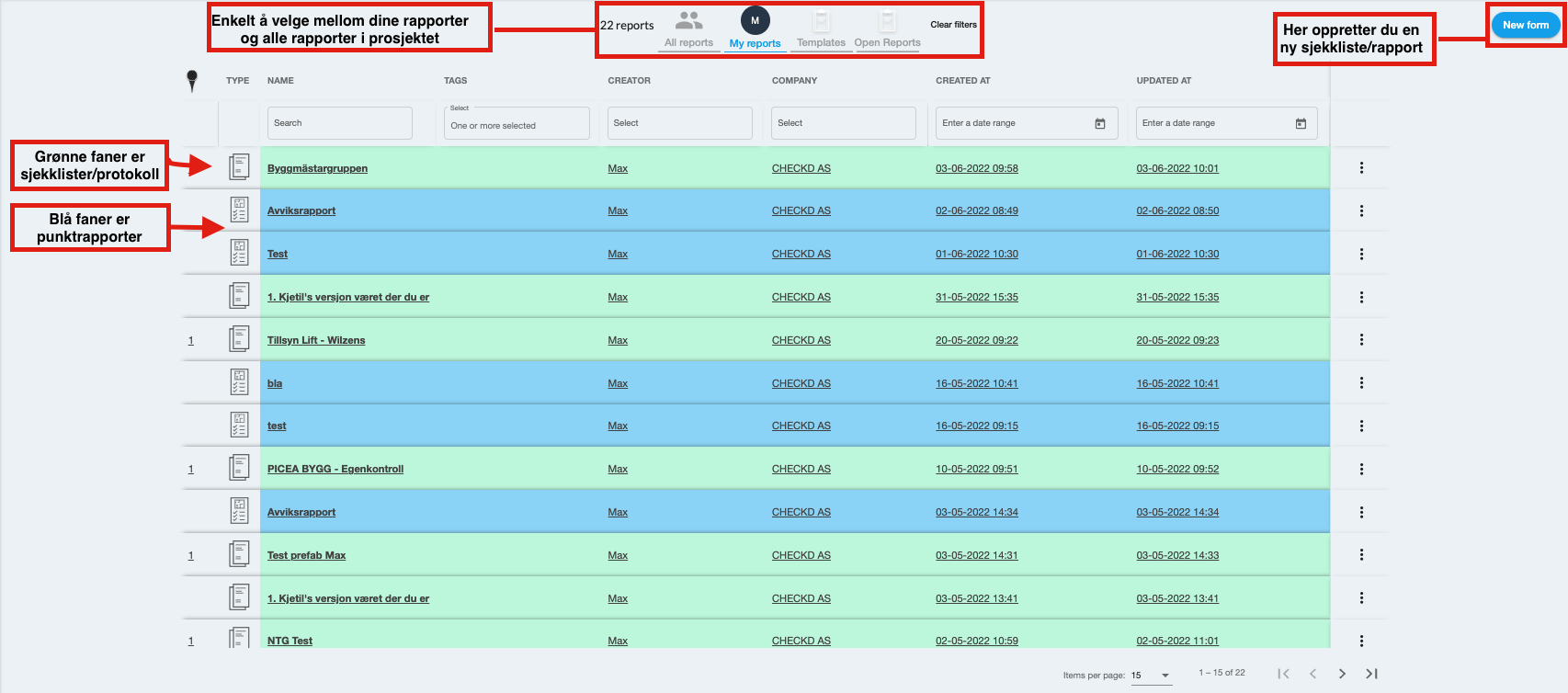Click the Name search field
Viewport: 1568px width, 693px height.
coord(339,123)
